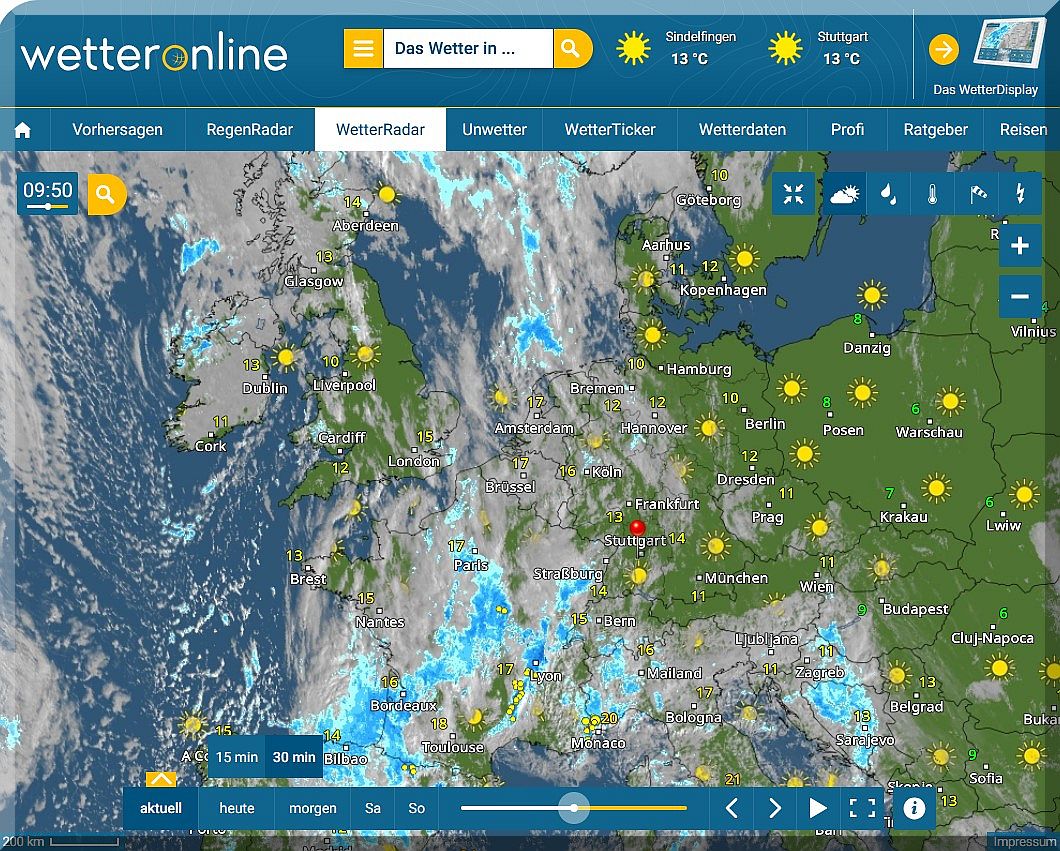
Task: Enable the lightning layer
Action: point(1020,194)
